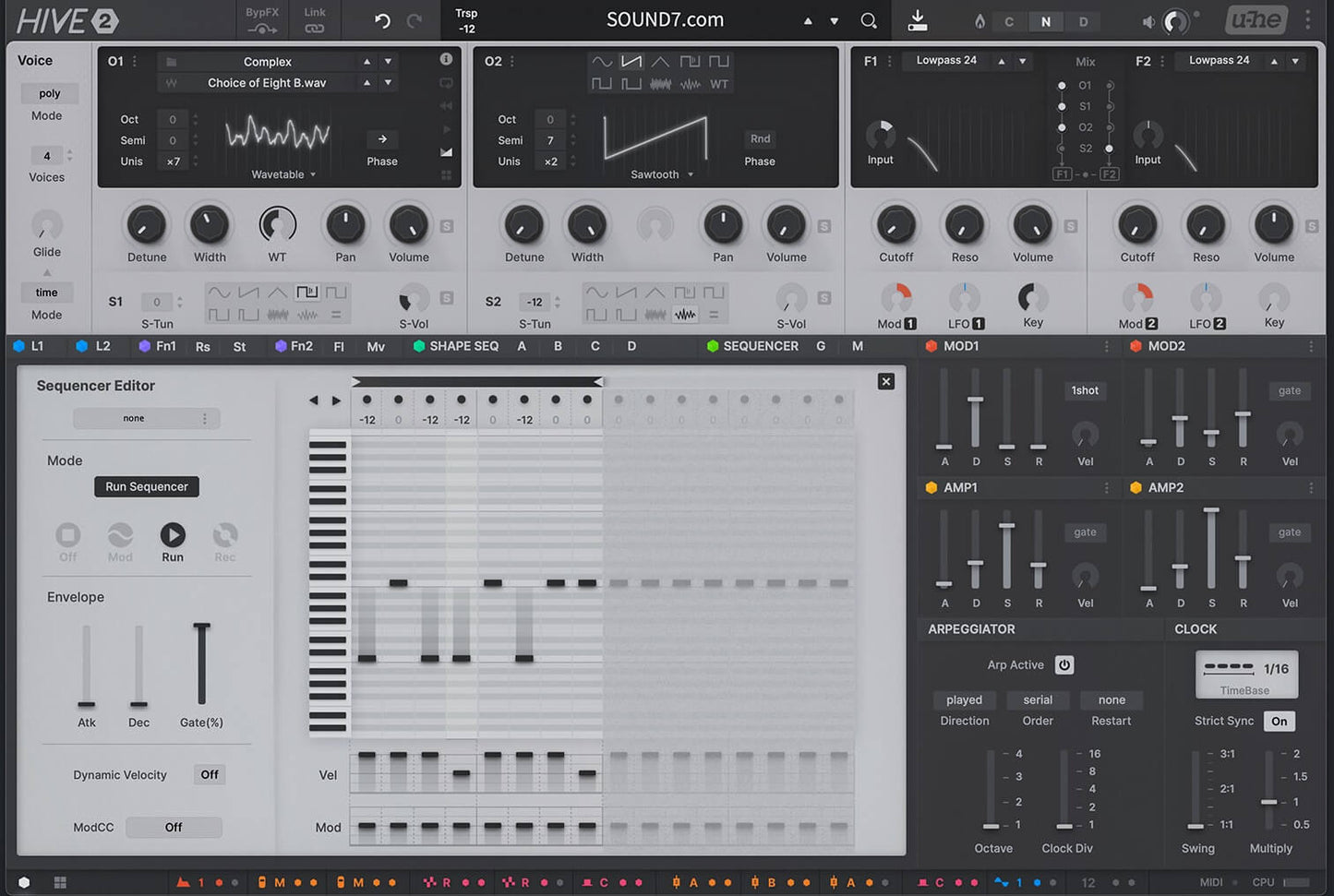
Task: Switch to the SEQUENCER tab
Action: pyautogui.click(x=752, y=346)
